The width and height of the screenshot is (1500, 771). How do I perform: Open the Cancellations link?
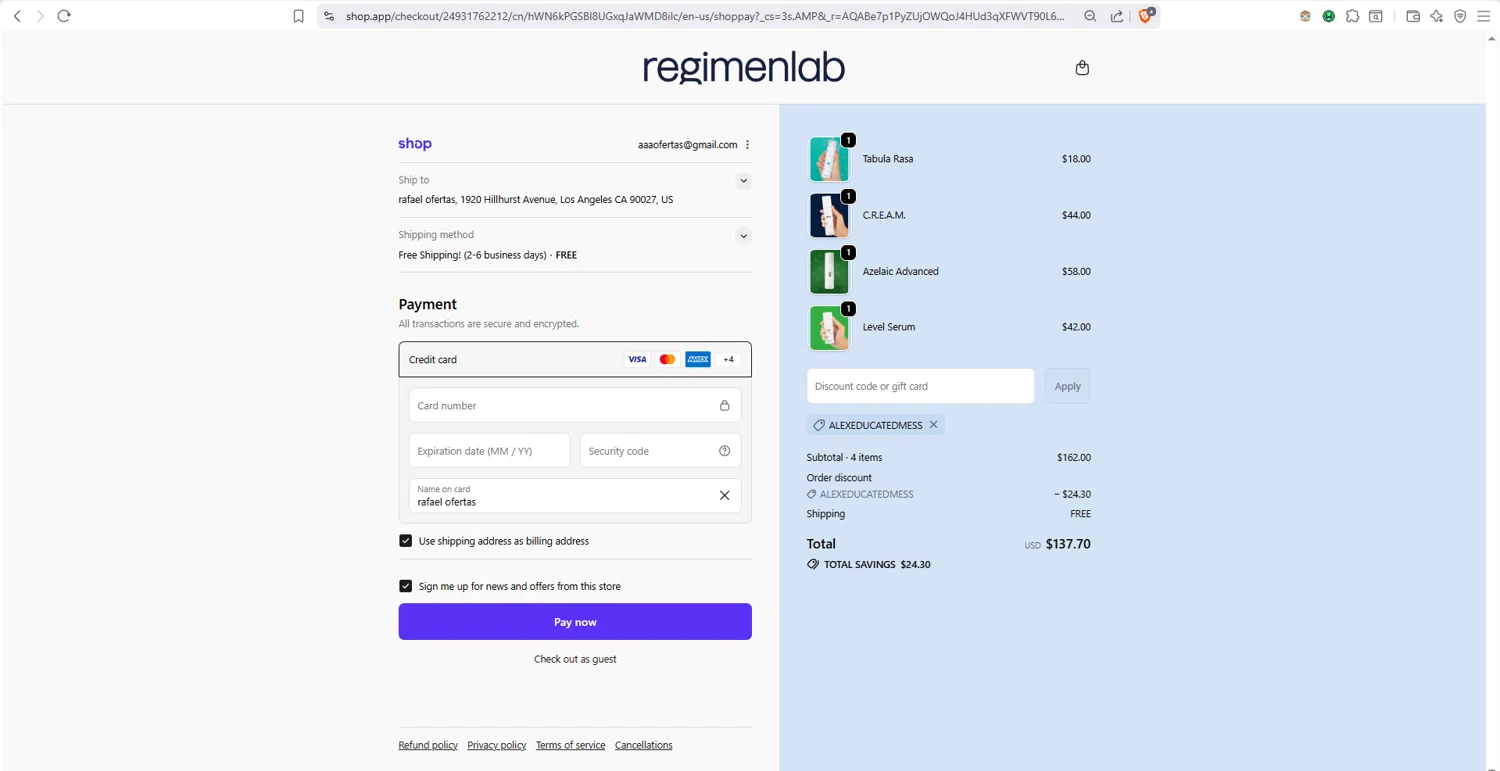tap(644, 745)
